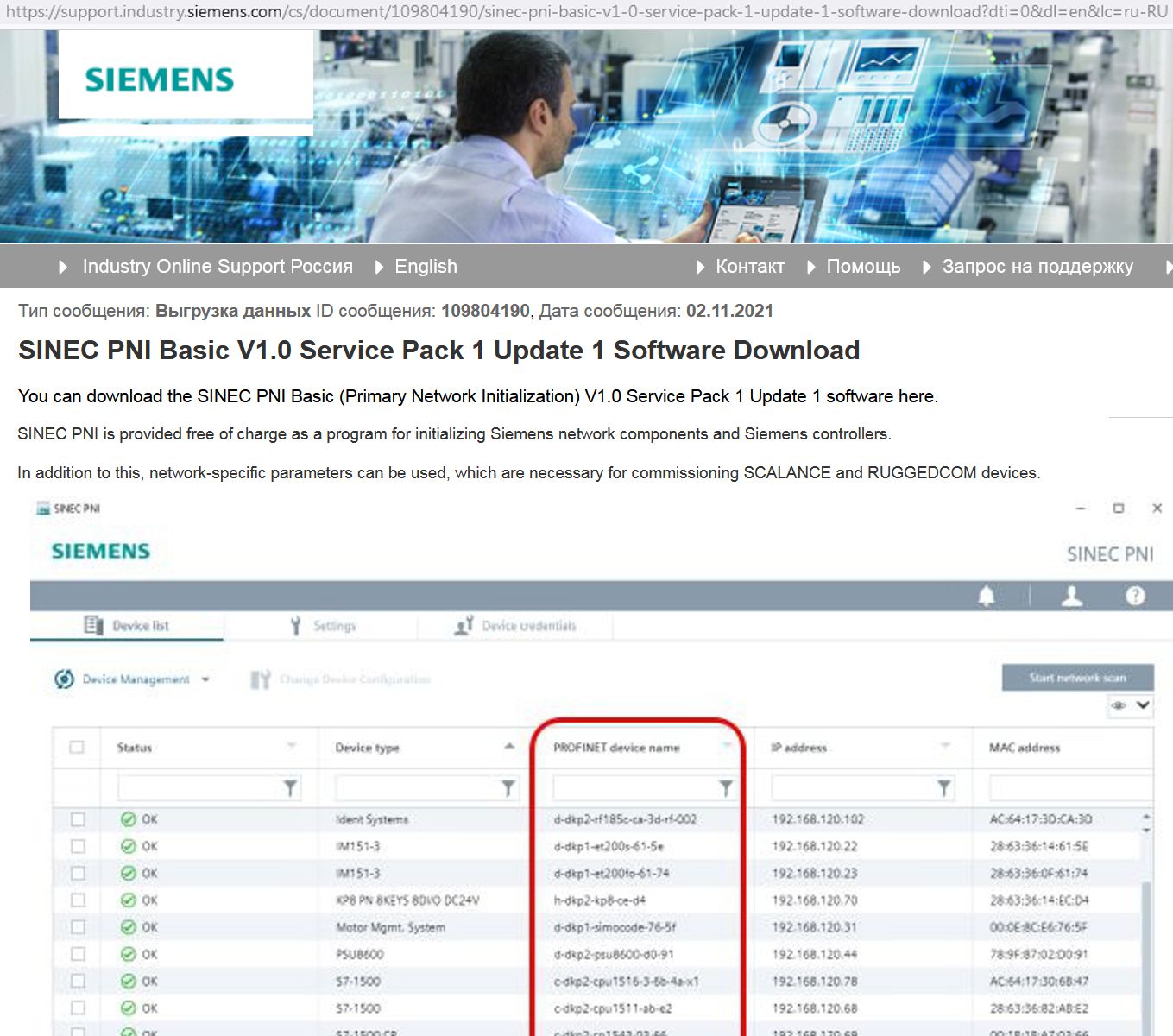Viewport: 1173px width, 1036px height.
Task: Click the Device Management circular icon
Action: (64, 679)
